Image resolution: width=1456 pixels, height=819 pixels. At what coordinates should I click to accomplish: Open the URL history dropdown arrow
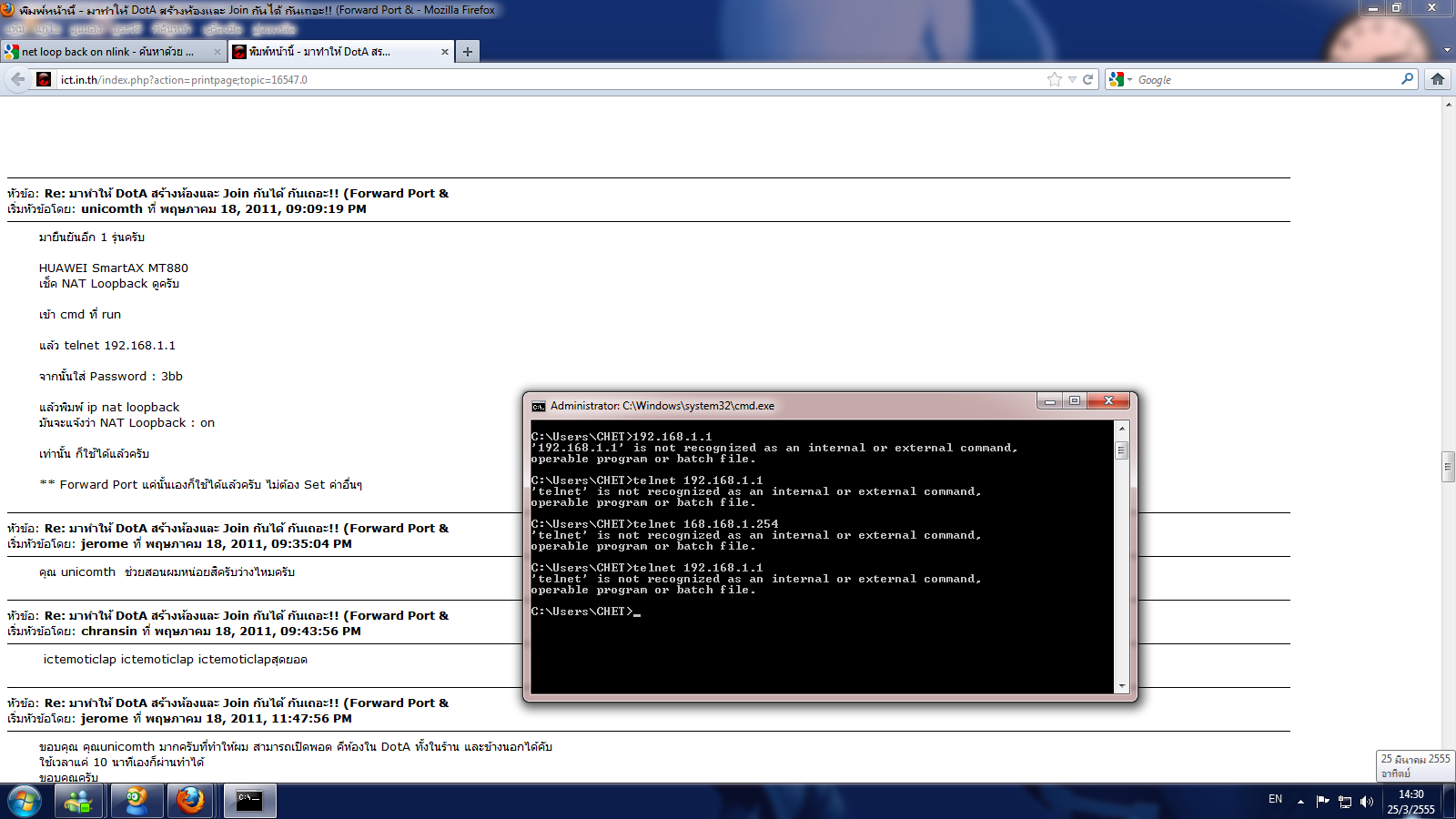[1072, 79]
